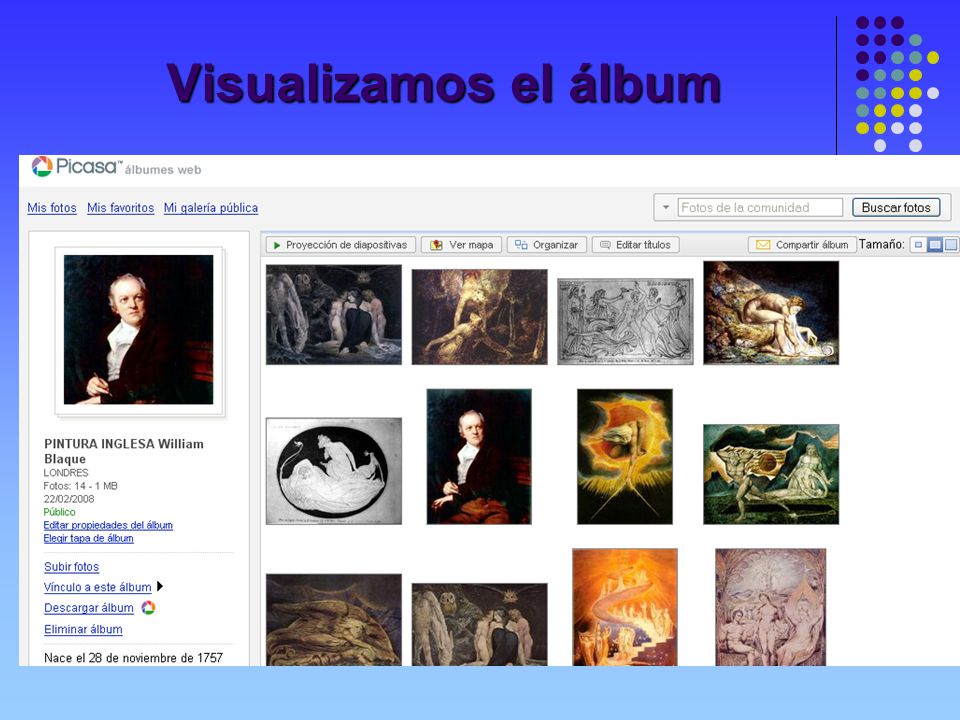Start Proyección de diapositivas
The image size is (960, 720).
pyautogui.click(x=340, y=245)
